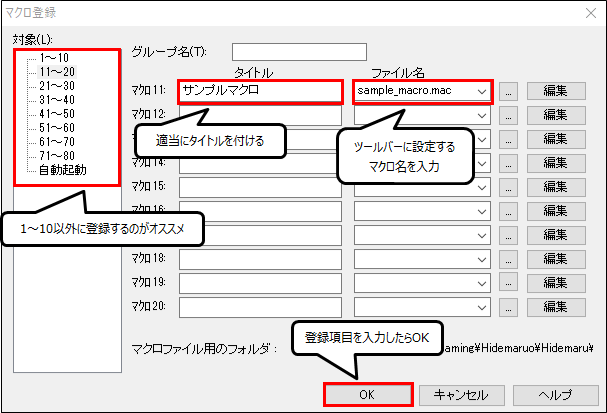Screen dimensions: 607x413
Task: Open the マクロ18 file name dropdown
Action: point(482,259)
